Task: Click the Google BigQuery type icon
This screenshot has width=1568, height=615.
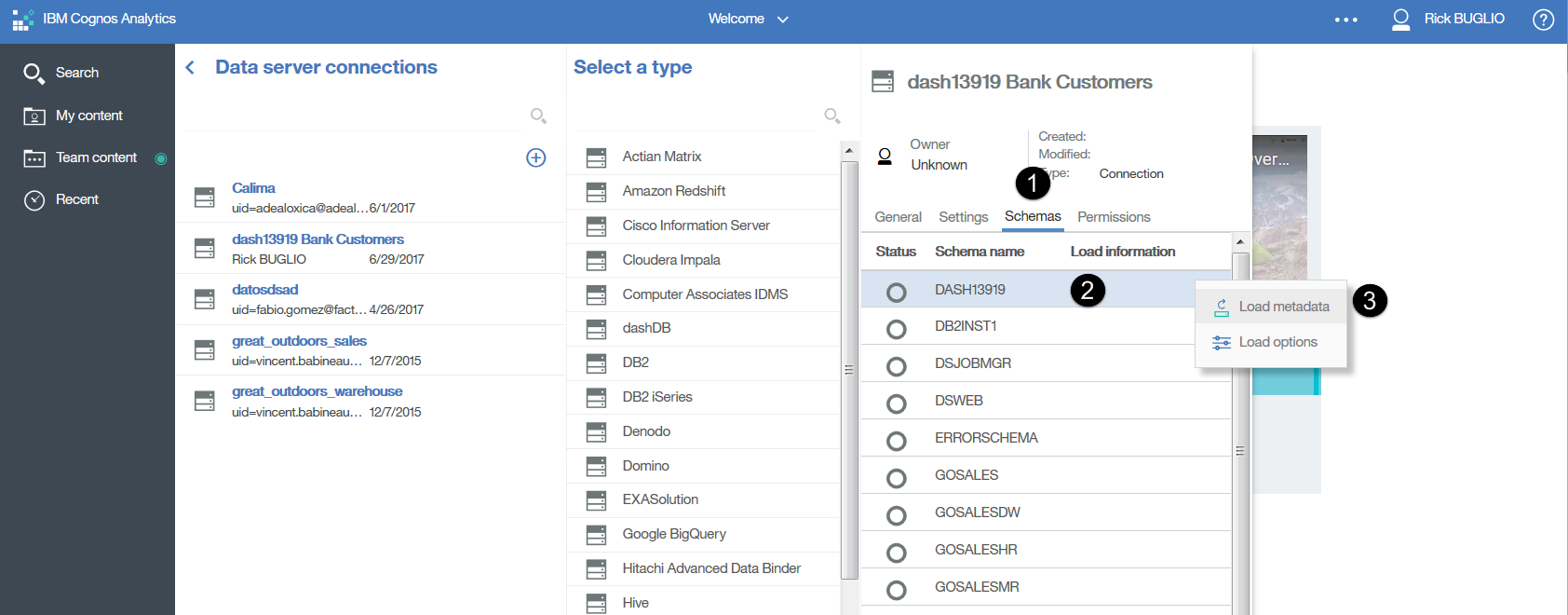Action: pos(597,535)
